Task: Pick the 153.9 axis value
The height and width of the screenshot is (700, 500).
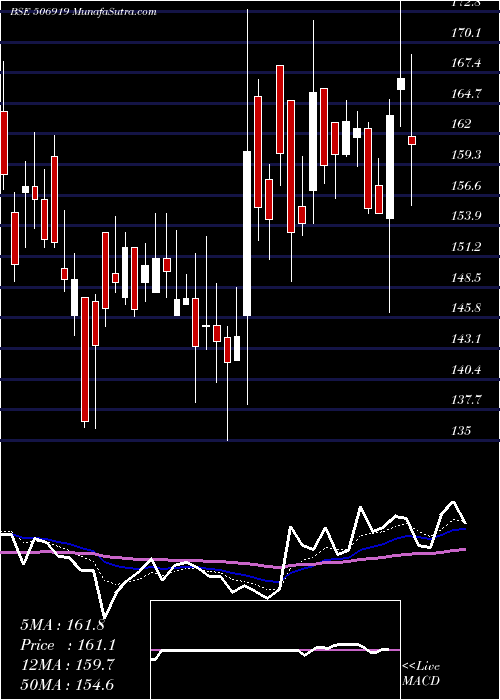Action: coord(467,216)
